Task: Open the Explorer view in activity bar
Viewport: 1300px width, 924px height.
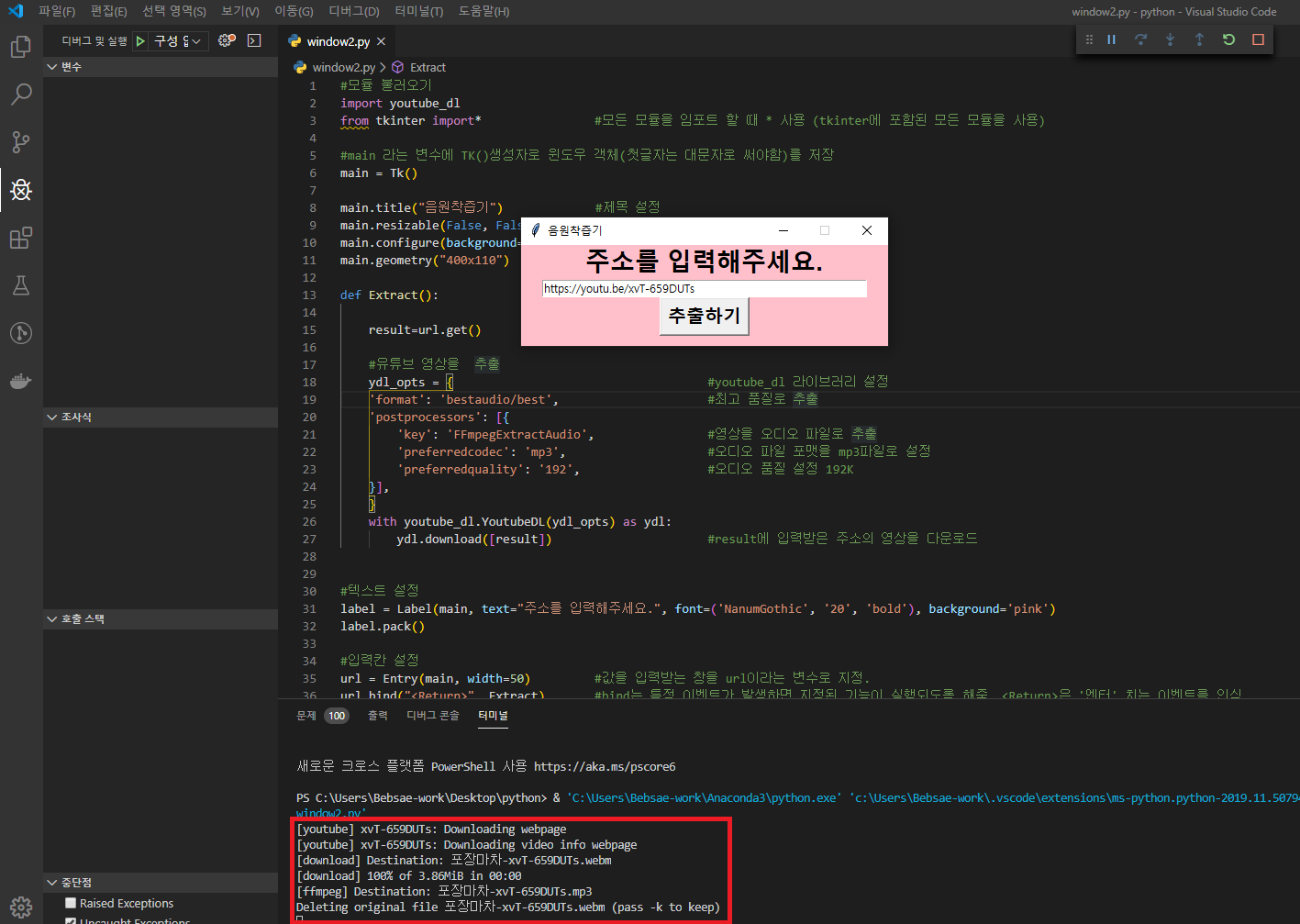Action: click(x=21, y=47)
